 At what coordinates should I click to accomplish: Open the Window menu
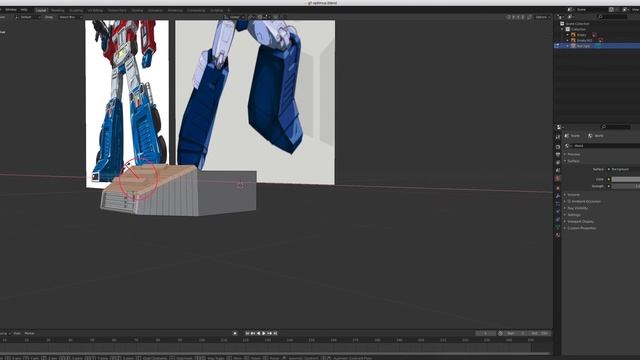click(x=11, y=9)
